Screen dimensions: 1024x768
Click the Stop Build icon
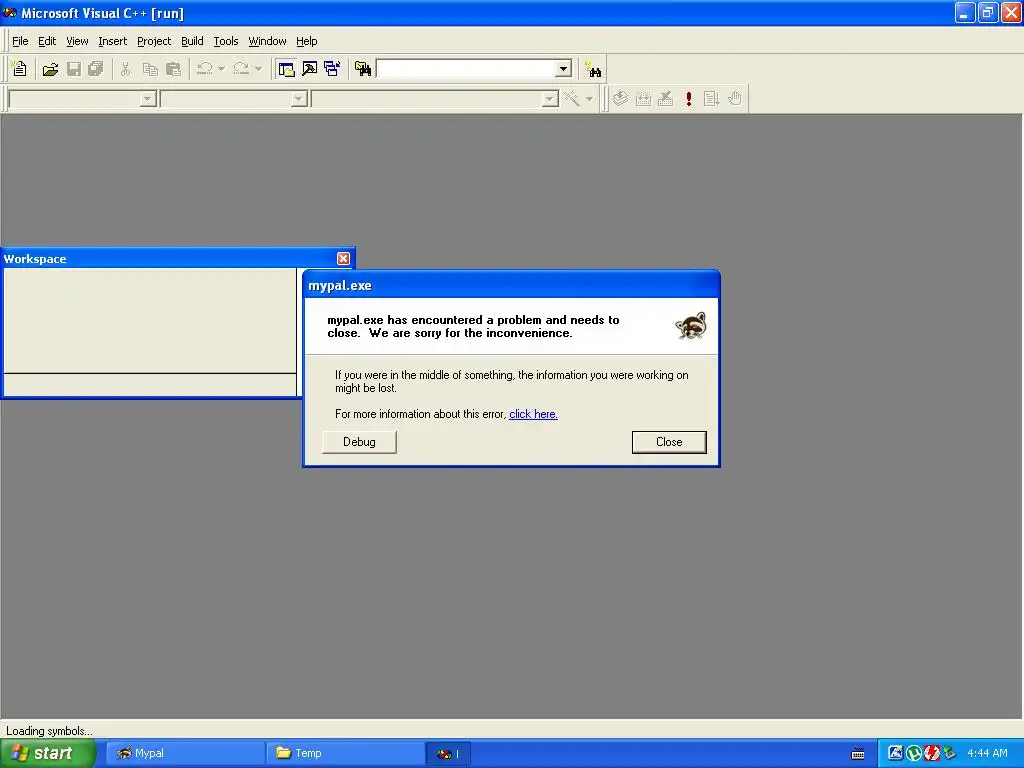point(665,99)
